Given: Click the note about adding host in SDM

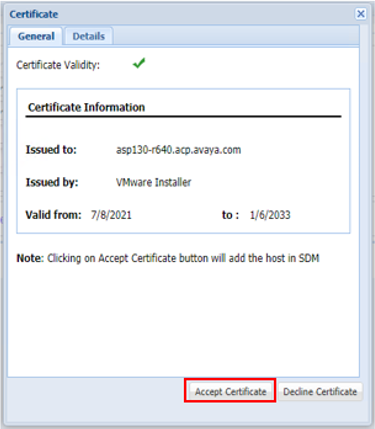Looking at the screenshot, I should [168, 258].
